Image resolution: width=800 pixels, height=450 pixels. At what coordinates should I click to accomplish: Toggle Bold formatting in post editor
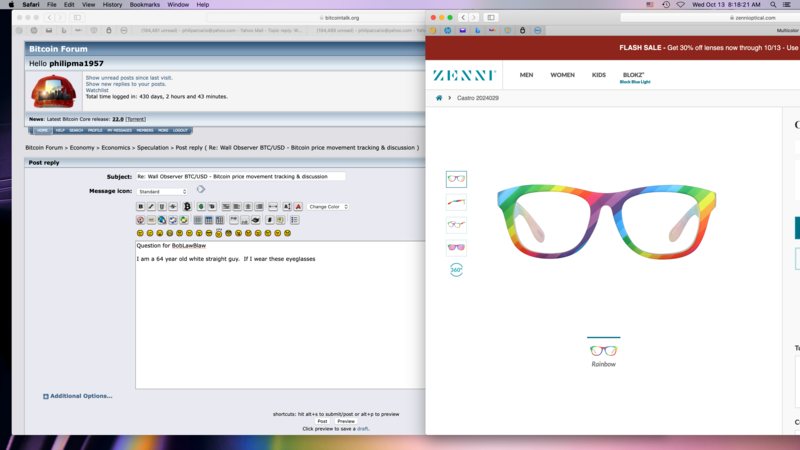coord(140,207)
